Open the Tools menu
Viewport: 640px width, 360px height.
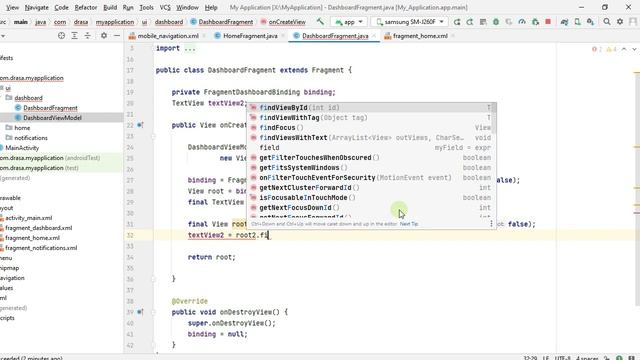(146, 7)
